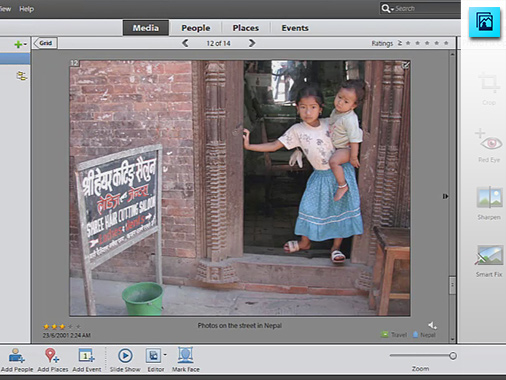Click the green plus add dropdown
The image size is (506, 380).
[20, 44]
